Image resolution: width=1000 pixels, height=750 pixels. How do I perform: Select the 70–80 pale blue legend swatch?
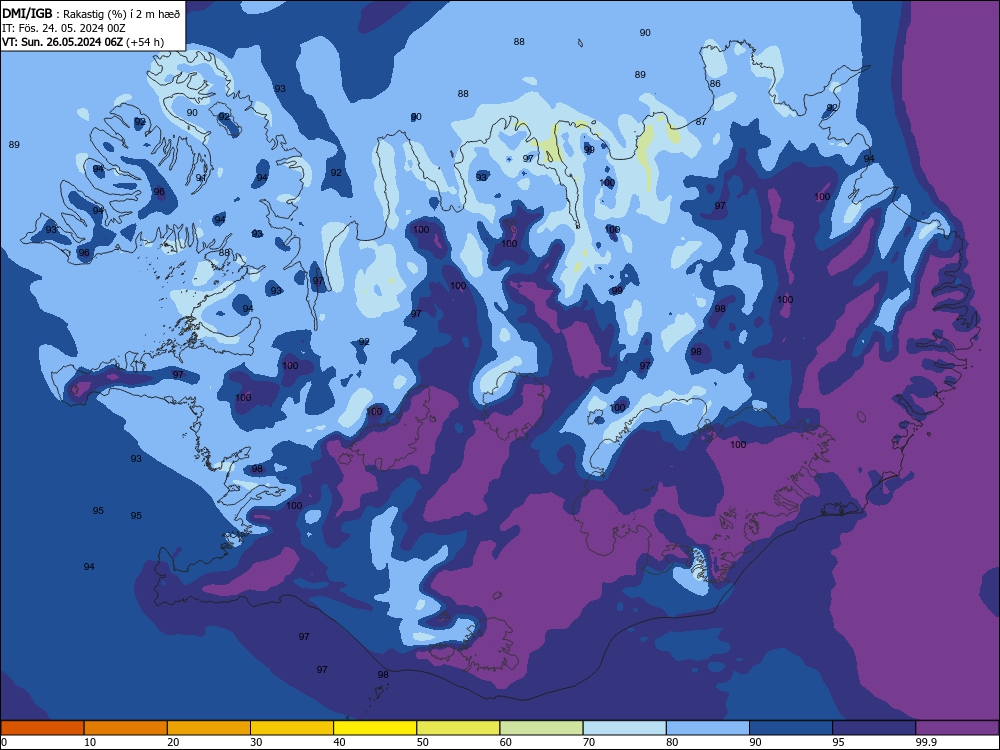pyautogui.click(x=624, y=728)
